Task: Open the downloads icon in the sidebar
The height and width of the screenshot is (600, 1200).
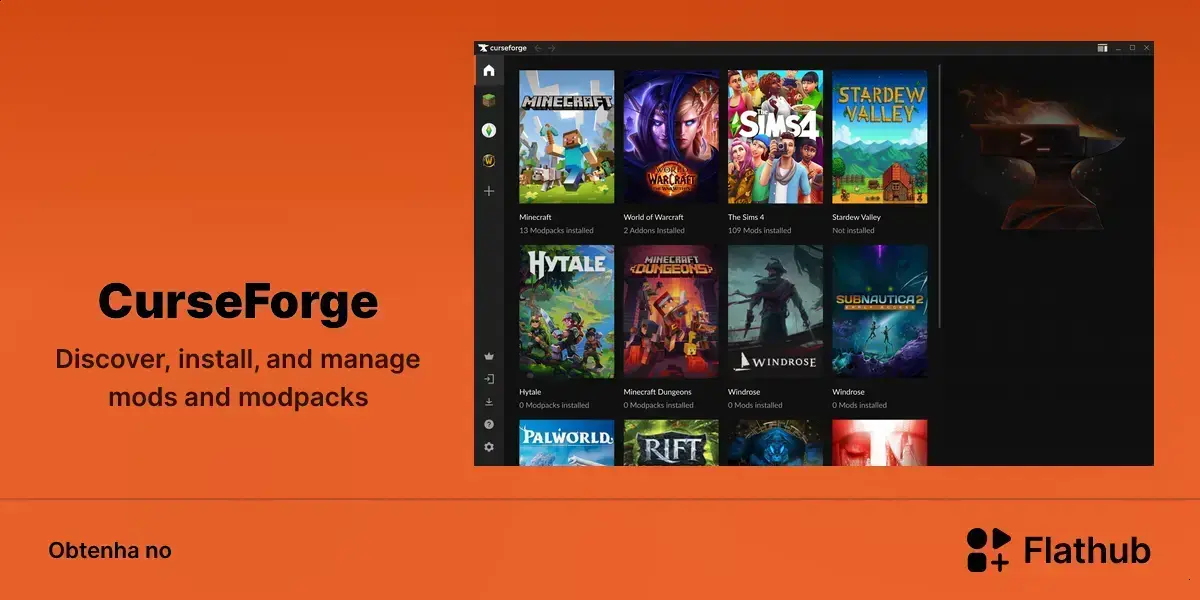Action: (489, 402)
